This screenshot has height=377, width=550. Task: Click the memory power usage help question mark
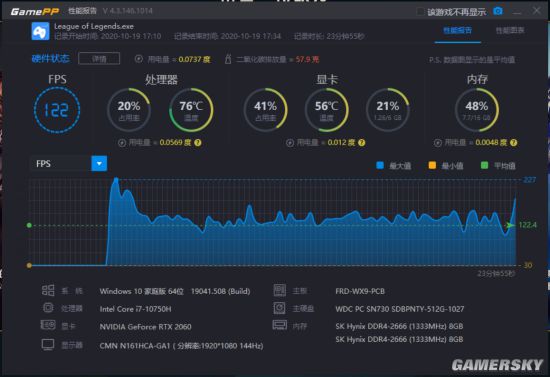click(514, 143)
